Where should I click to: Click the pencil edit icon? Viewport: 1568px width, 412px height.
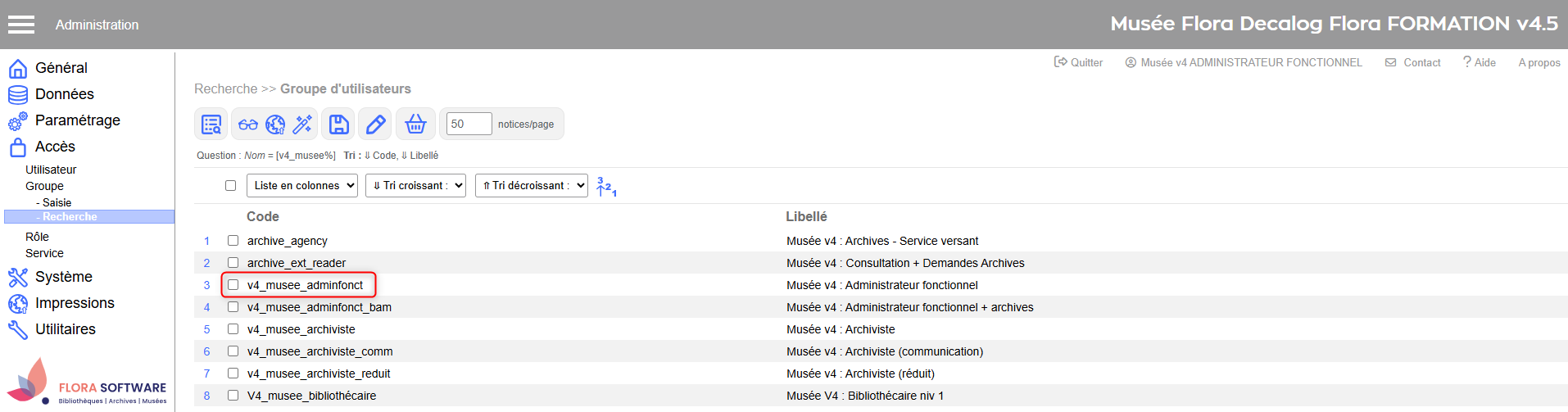375,125
